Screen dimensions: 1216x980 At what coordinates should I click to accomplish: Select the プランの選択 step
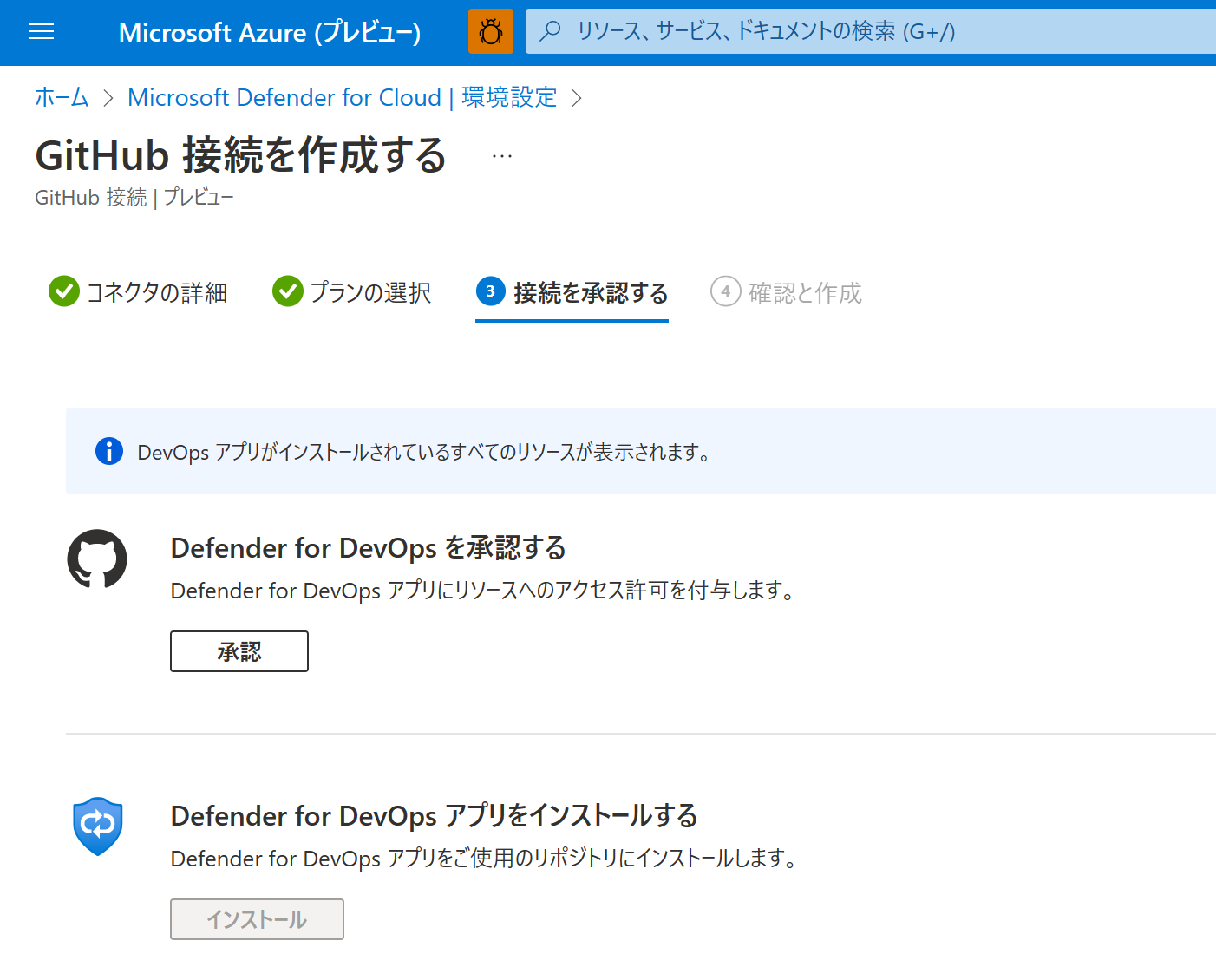pyautogui.click(x=370, y=293)
